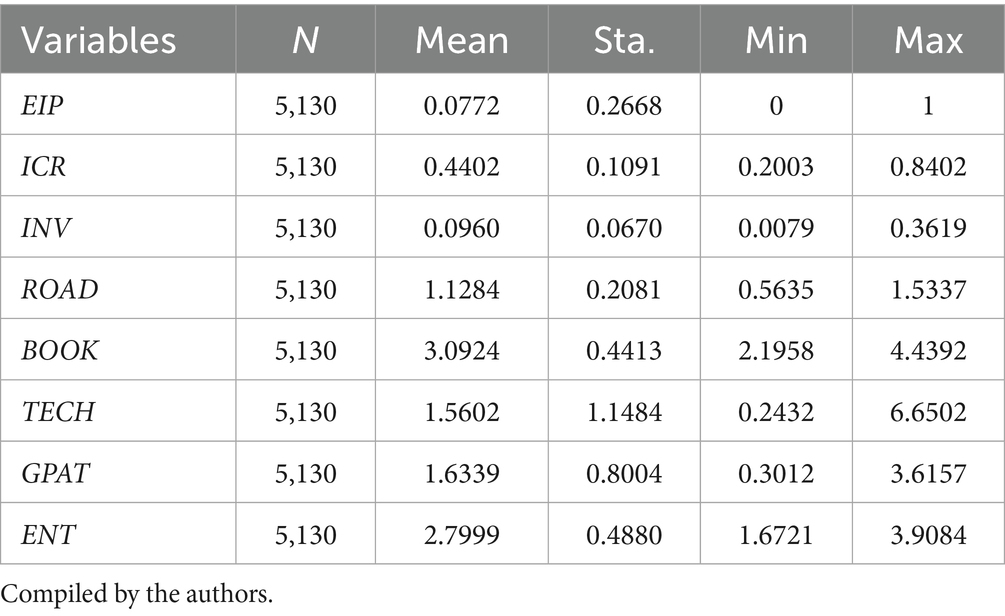
Task: Click the Min column header
Action: (x=776, y=40)
